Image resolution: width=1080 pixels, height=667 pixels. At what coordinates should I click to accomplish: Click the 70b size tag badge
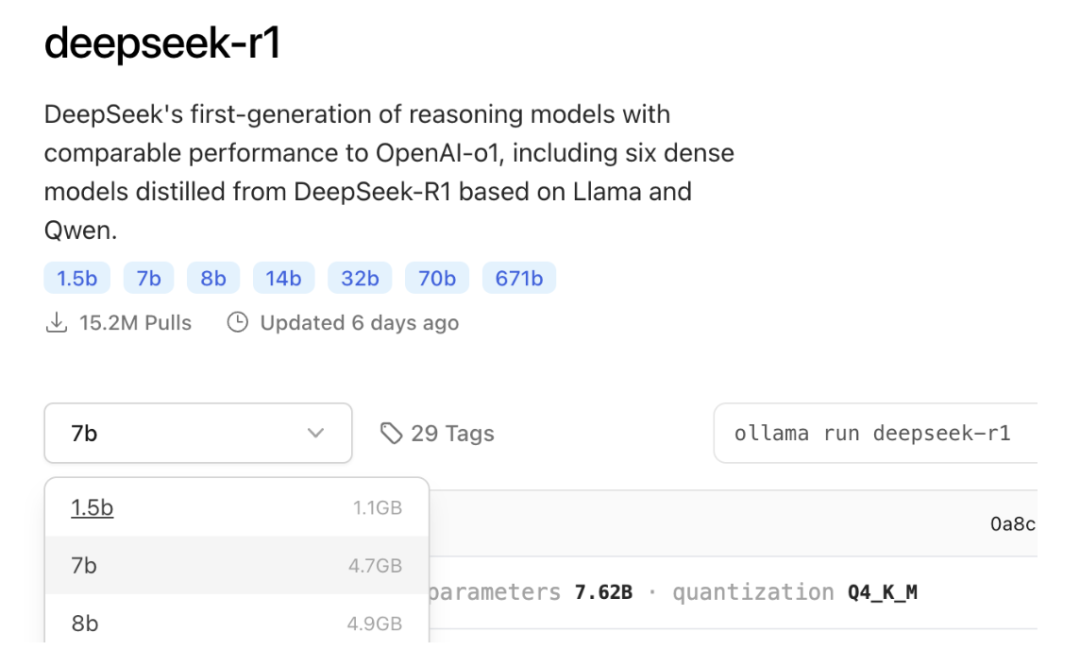(x=437, y=278)
